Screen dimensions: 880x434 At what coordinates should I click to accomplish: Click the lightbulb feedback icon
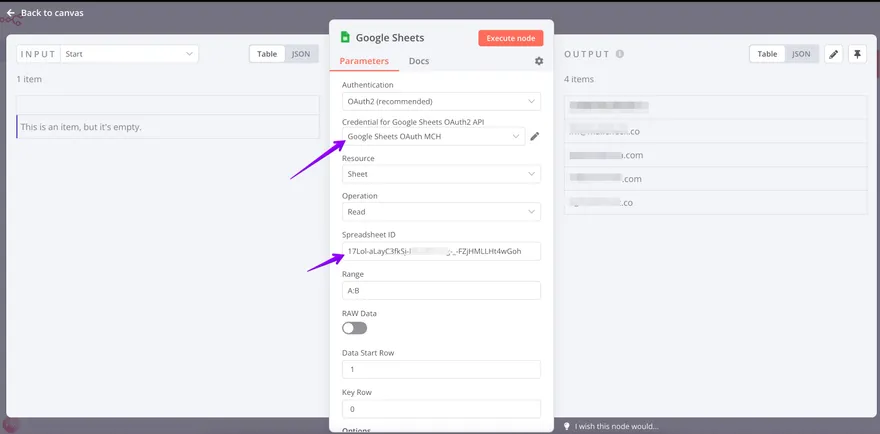(x=567, y=426)
